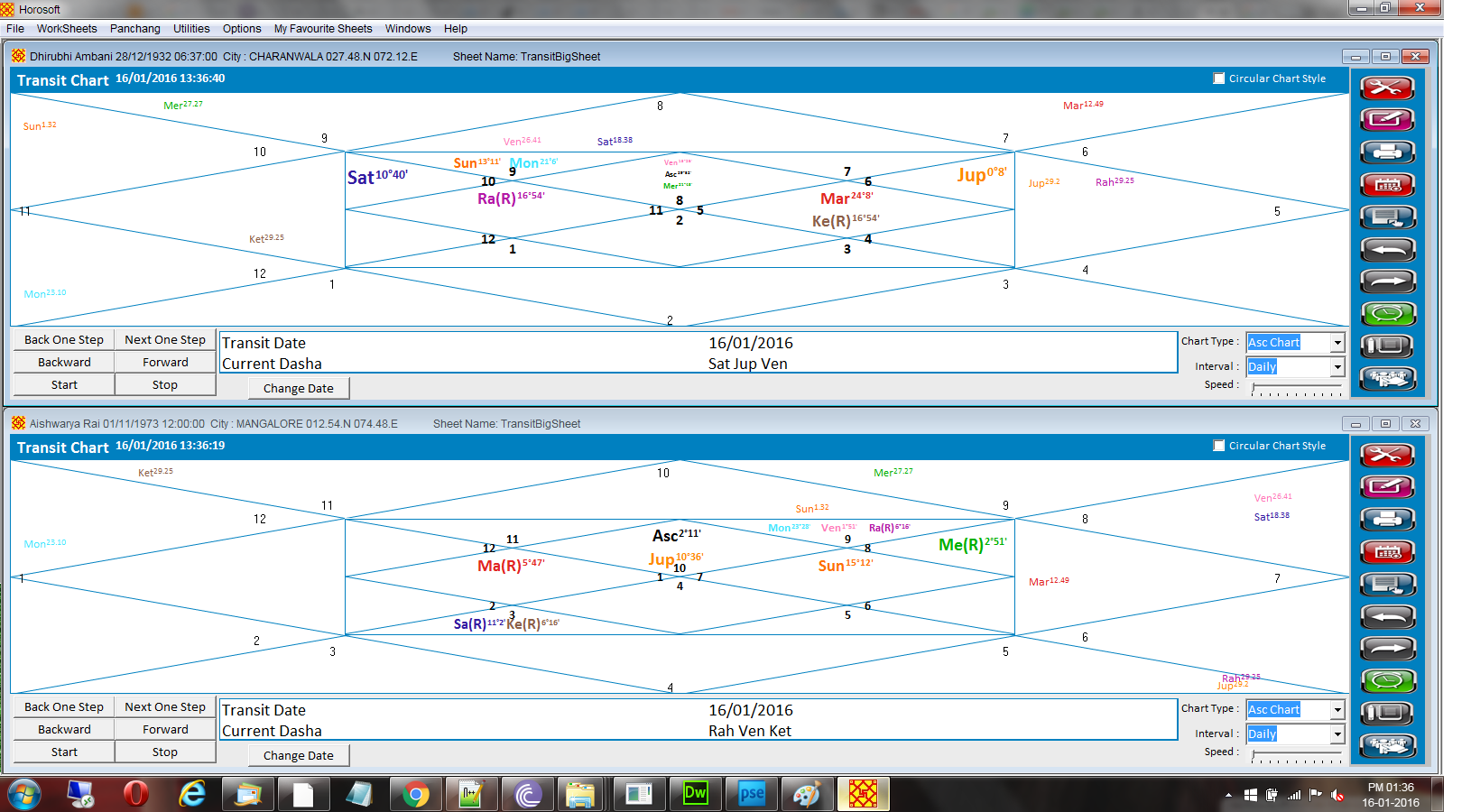
Task: Print the Dhirubhi Ambani transit sheet
Action: (x=1387, y=152)
